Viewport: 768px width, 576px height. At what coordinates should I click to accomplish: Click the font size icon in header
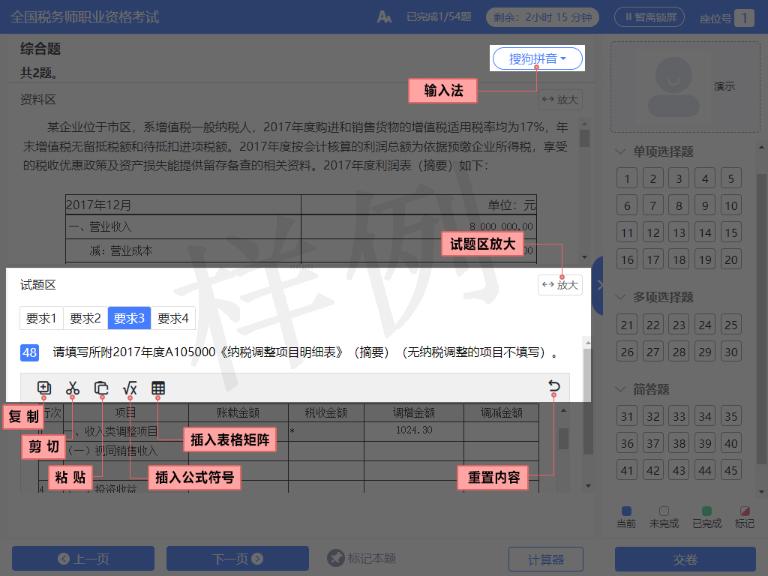[x=384, y=17]
